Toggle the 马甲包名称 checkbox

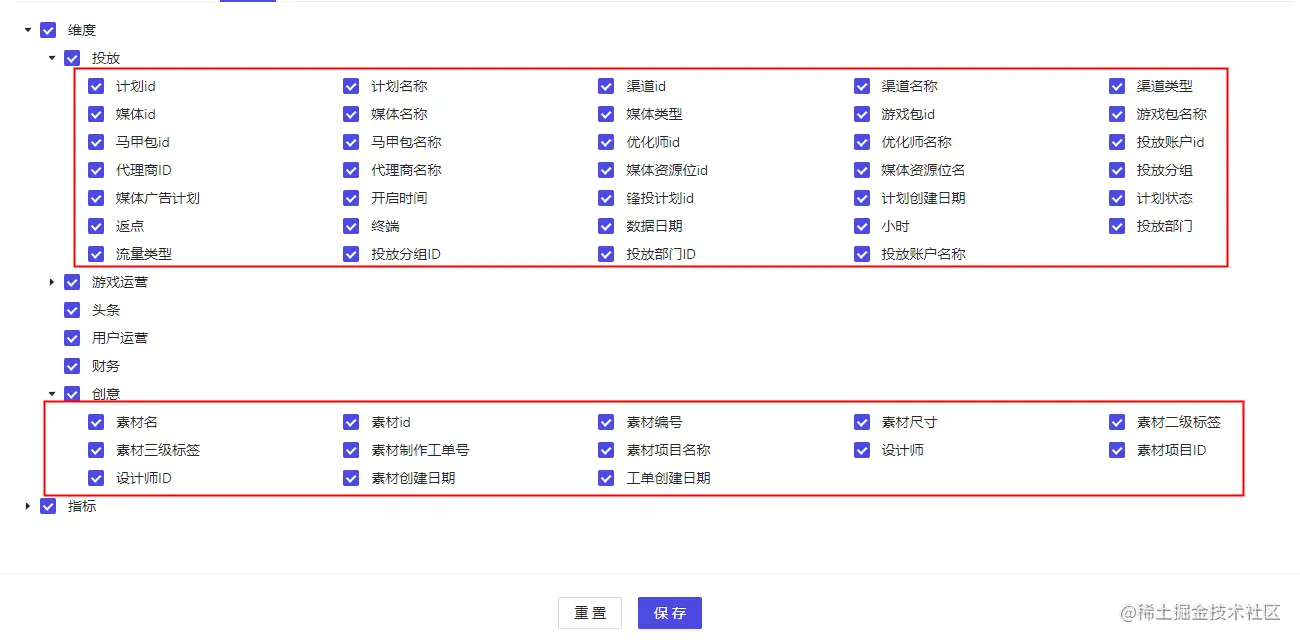pyautogui.click(x=351, y=142)
